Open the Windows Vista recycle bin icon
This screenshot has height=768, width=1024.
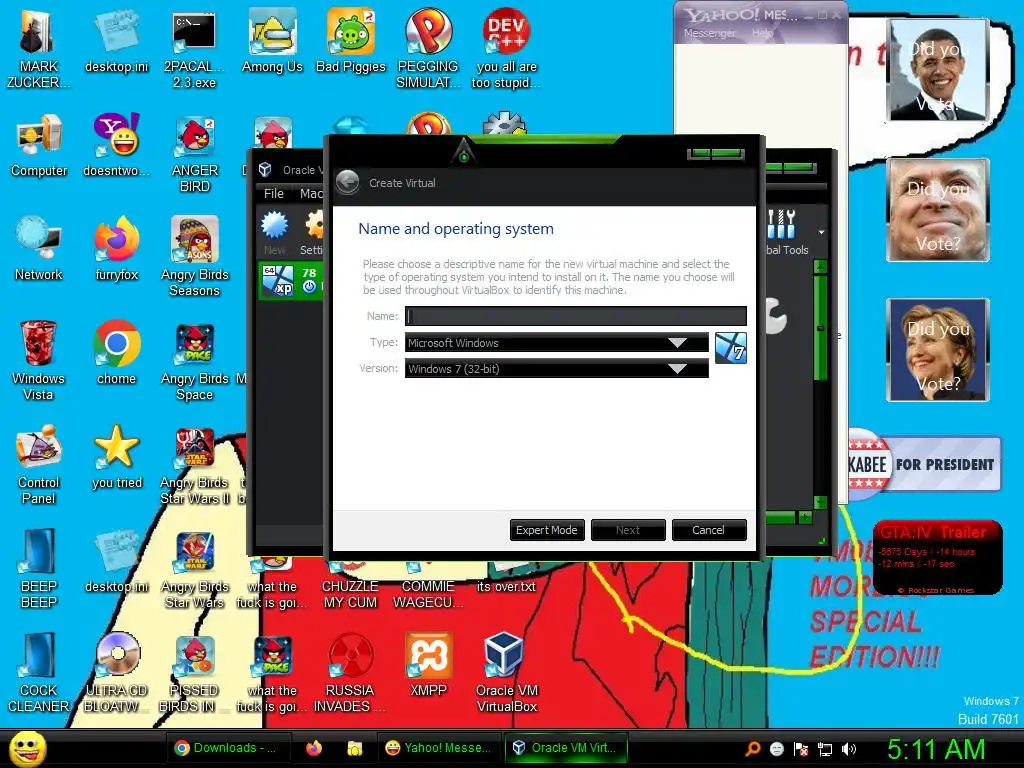[x=38, y=360]
